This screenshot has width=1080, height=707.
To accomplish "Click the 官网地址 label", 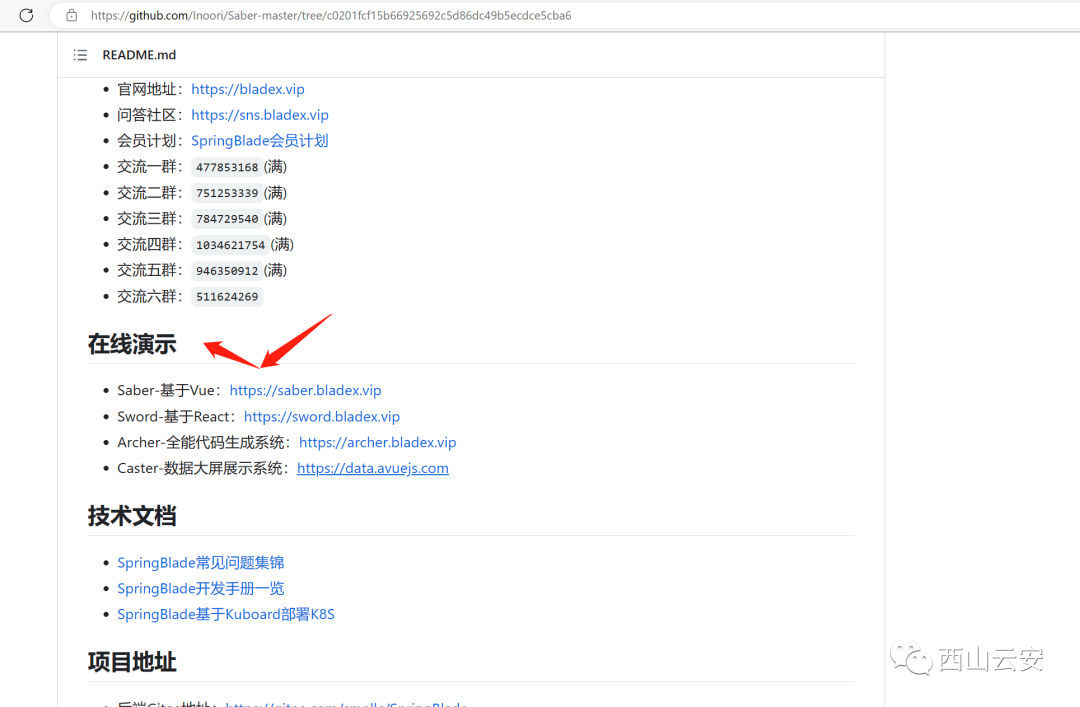I will tap(147, 89).
